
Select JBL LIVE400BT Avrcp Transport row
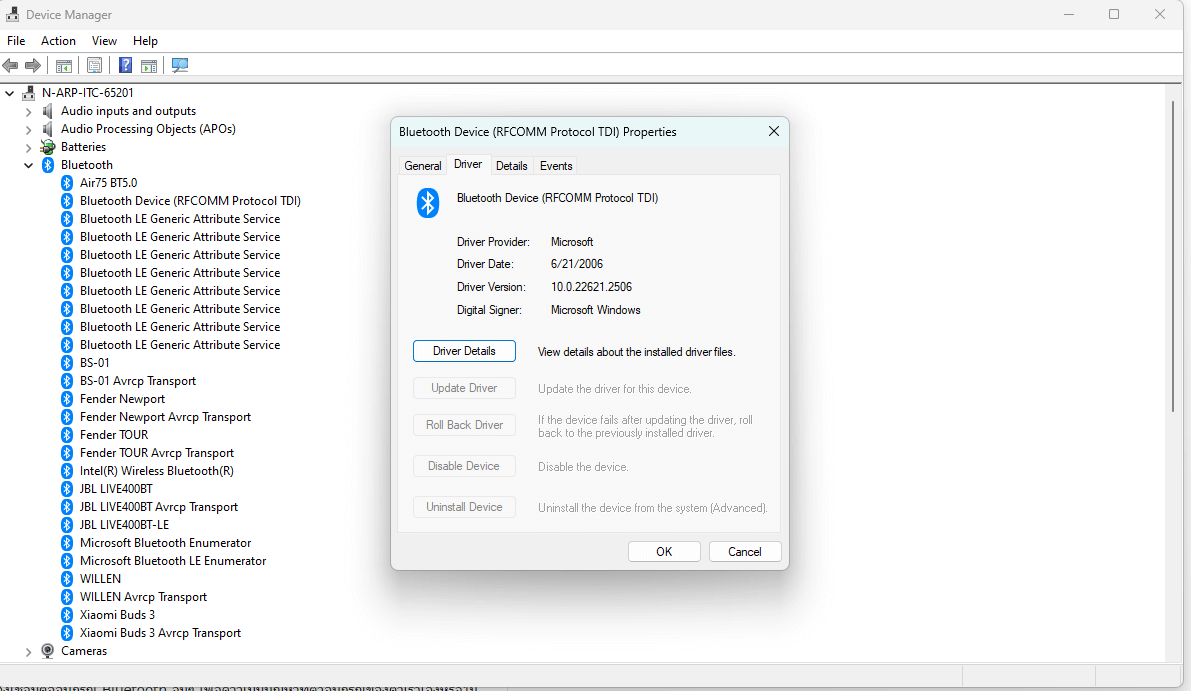pos(159,507)
